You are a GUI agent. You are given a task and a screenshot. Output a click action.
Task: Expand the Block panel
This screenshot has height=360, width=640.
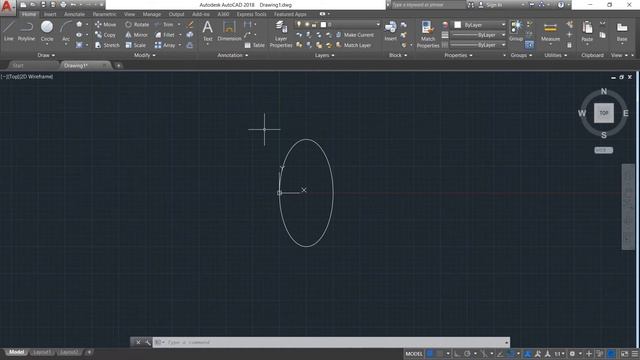point(398,55)
